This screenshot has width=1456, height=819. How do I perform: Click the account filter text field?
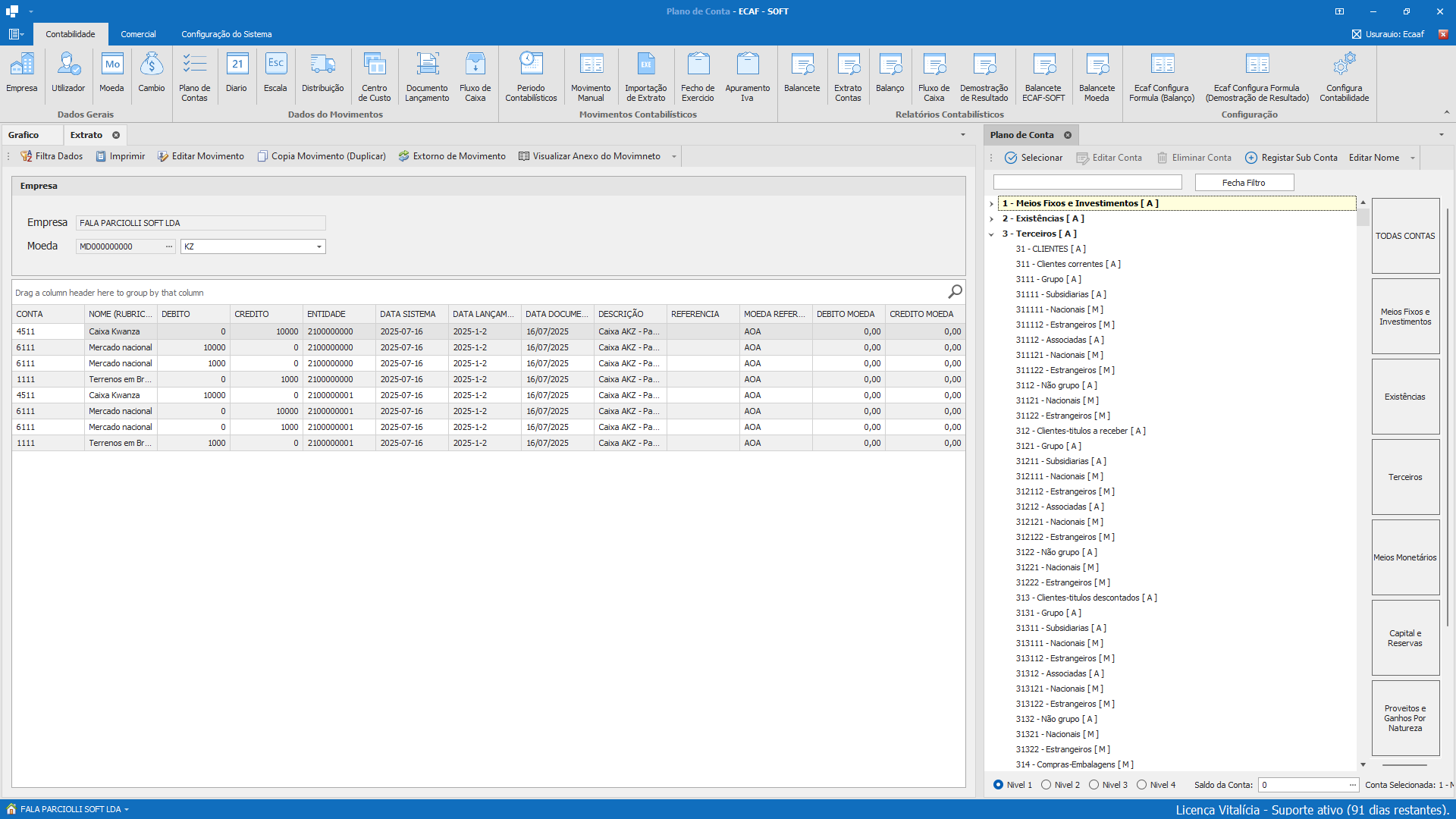[1087, 183]
